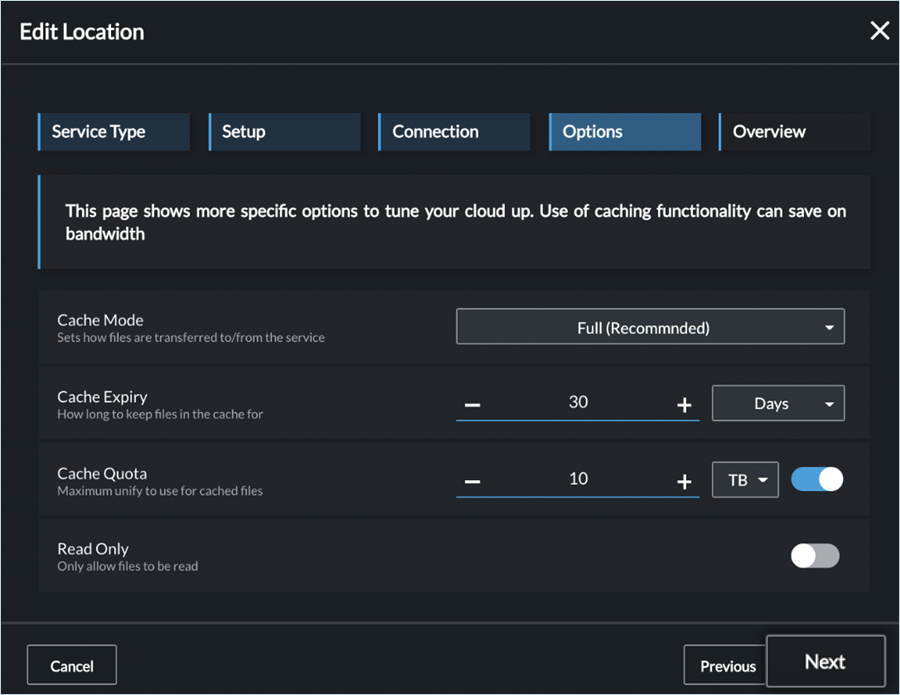Click the Cancel button
The width and height of the screenshot is (900, 695).
tap(72, 666)
